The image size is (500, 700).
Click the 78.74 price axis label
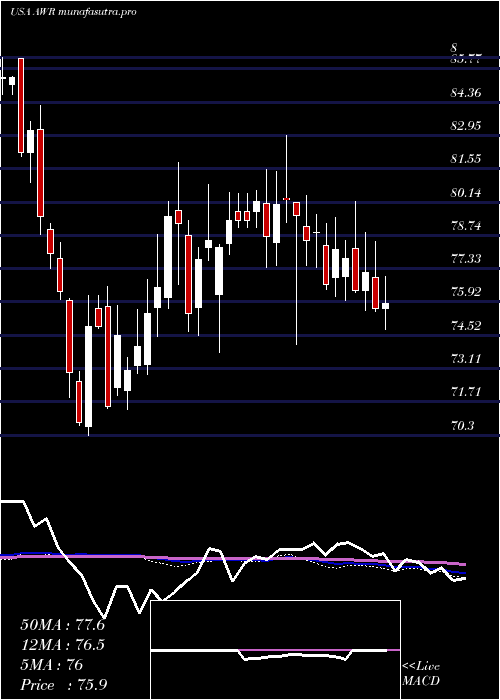[467, 226]
